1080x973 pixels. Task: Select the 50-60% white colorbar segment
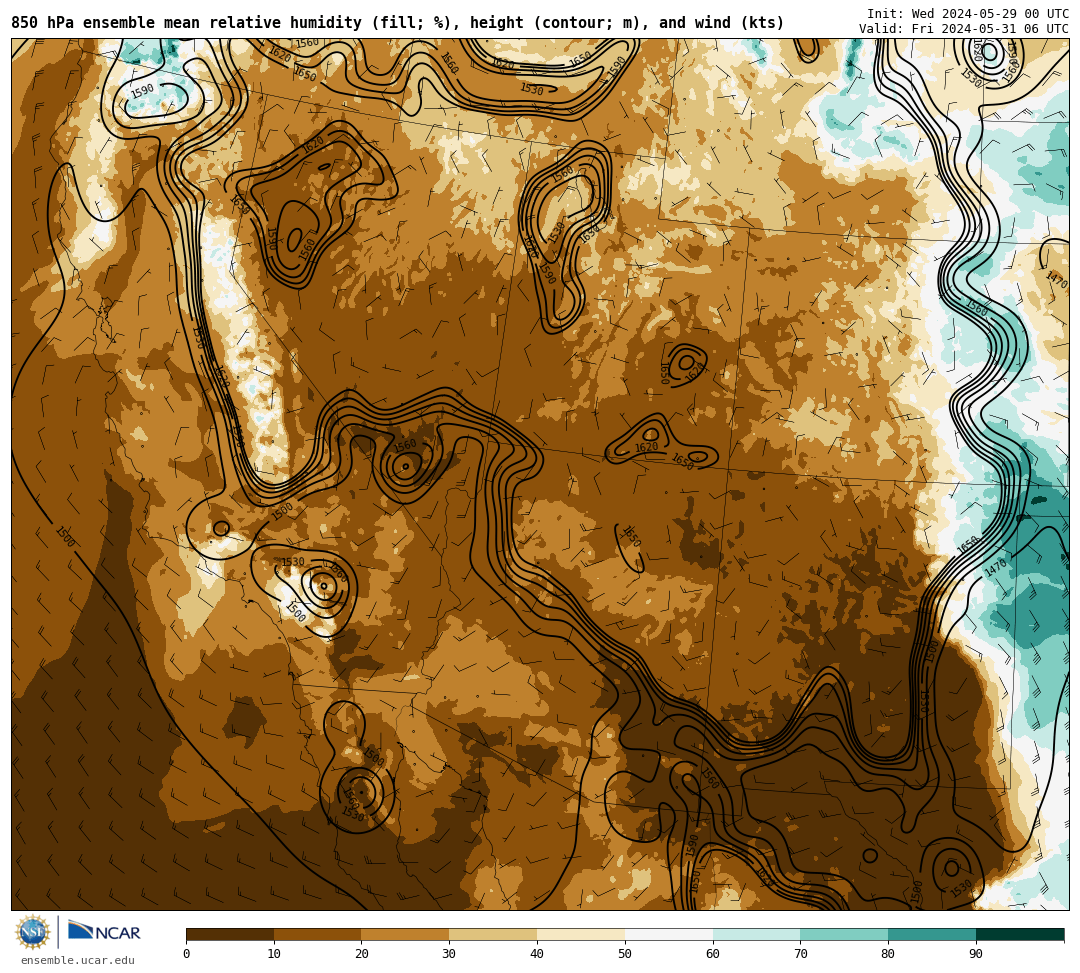(x=669, y=934)
